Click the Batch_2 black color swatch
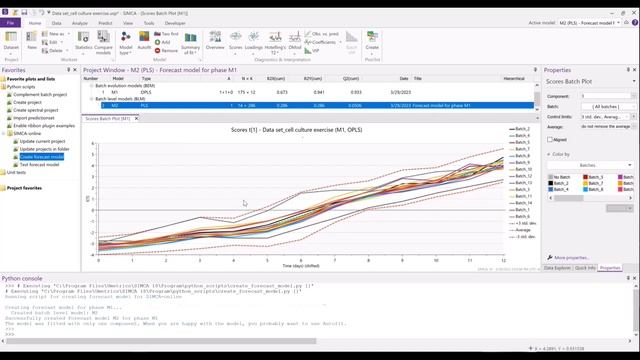 [x=551, y=183]
